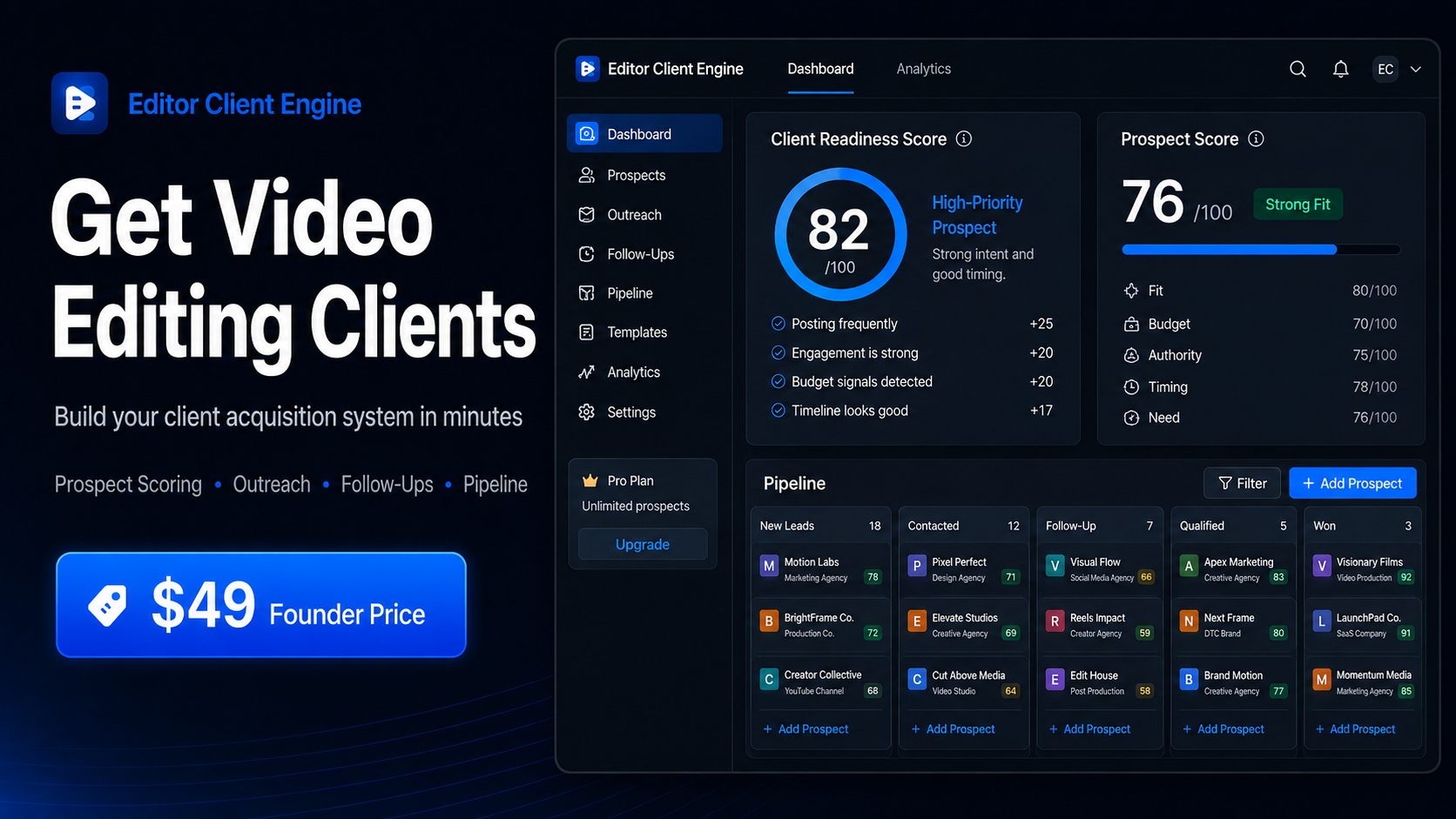Select the New Leads column header
1456x819 pixels.
coord(820,526)
